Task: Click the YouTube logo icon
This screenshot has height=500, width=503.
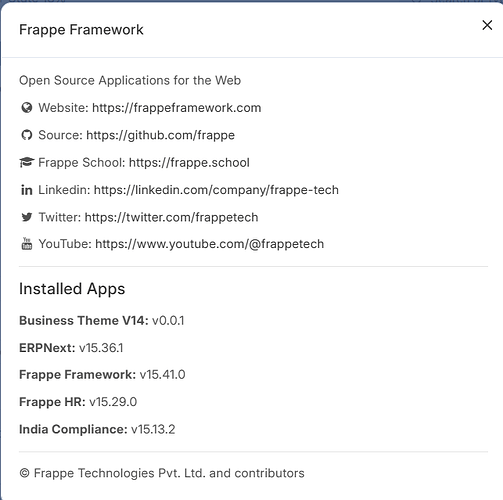Action: pos(27,244)
